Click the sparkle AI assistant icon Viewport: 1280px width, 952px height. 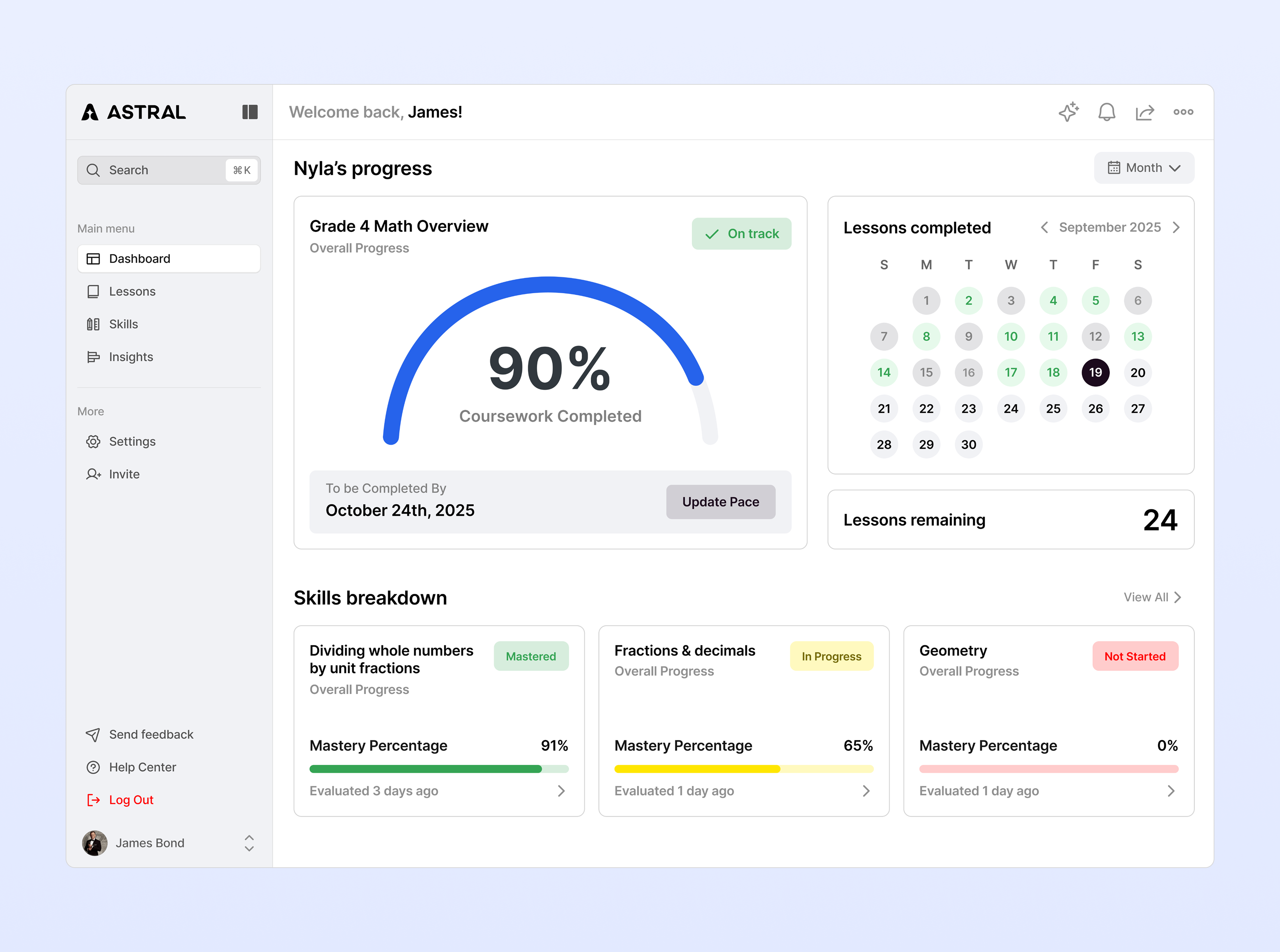click(1069, 112)
